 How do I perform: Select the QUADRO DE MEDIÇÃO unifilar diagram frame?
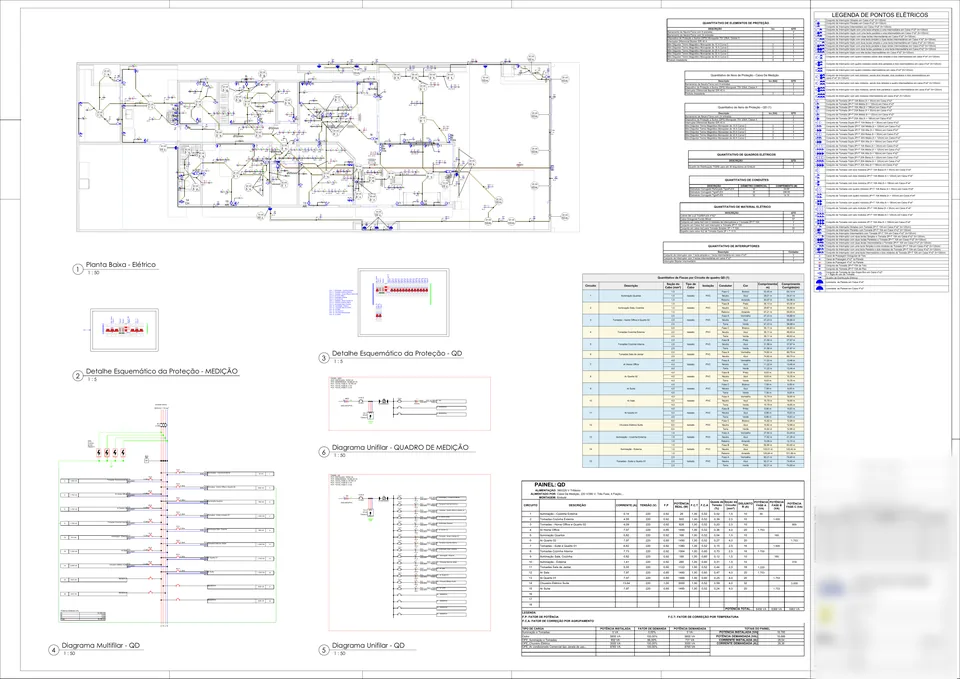(410, 403)
